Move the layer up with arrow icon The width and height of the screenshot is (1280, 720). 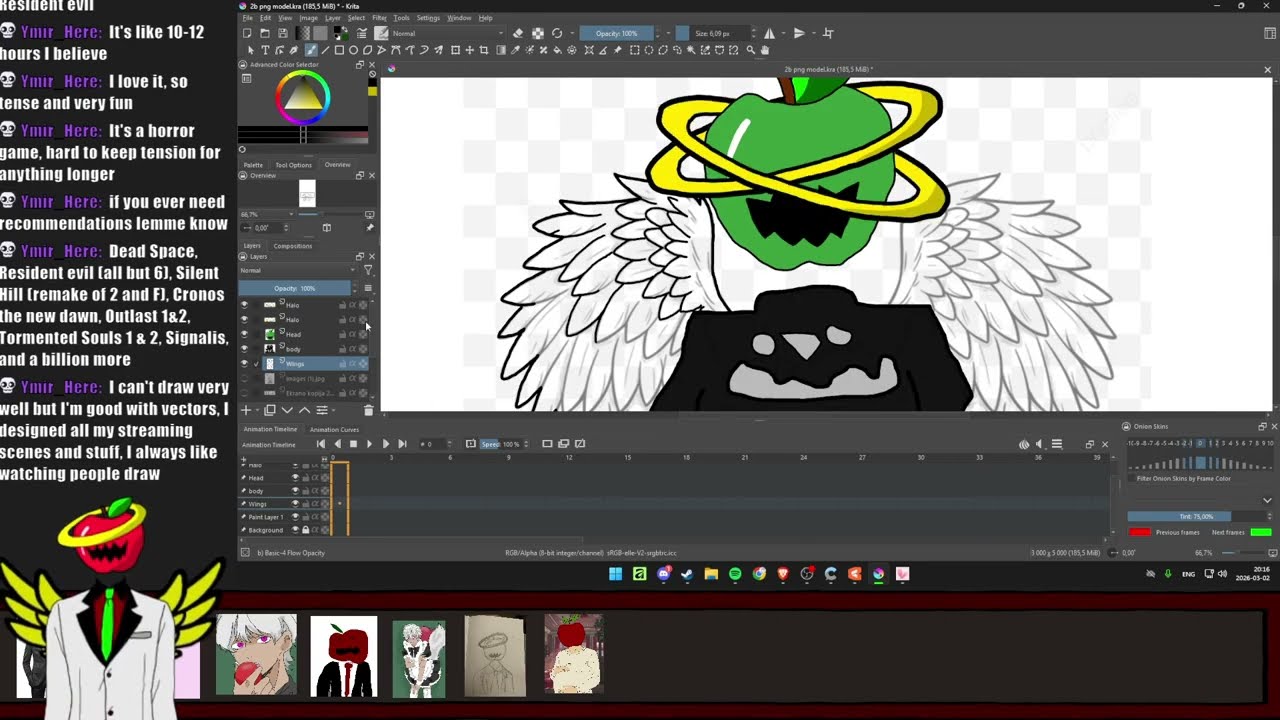pyautogui.click(x=304, y=410)
